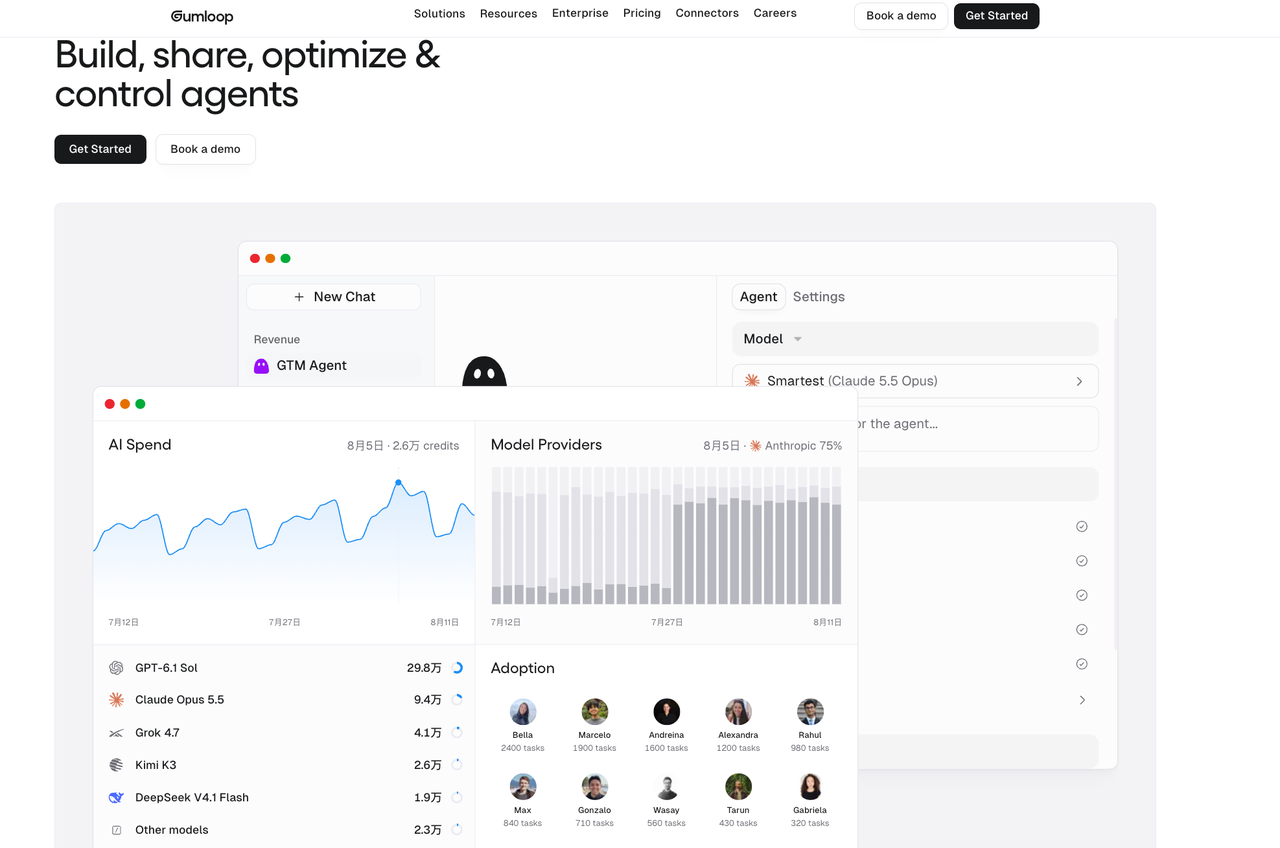Switch to the Agent tab
Screen dimensions: 1280x848
pos(759,297)
